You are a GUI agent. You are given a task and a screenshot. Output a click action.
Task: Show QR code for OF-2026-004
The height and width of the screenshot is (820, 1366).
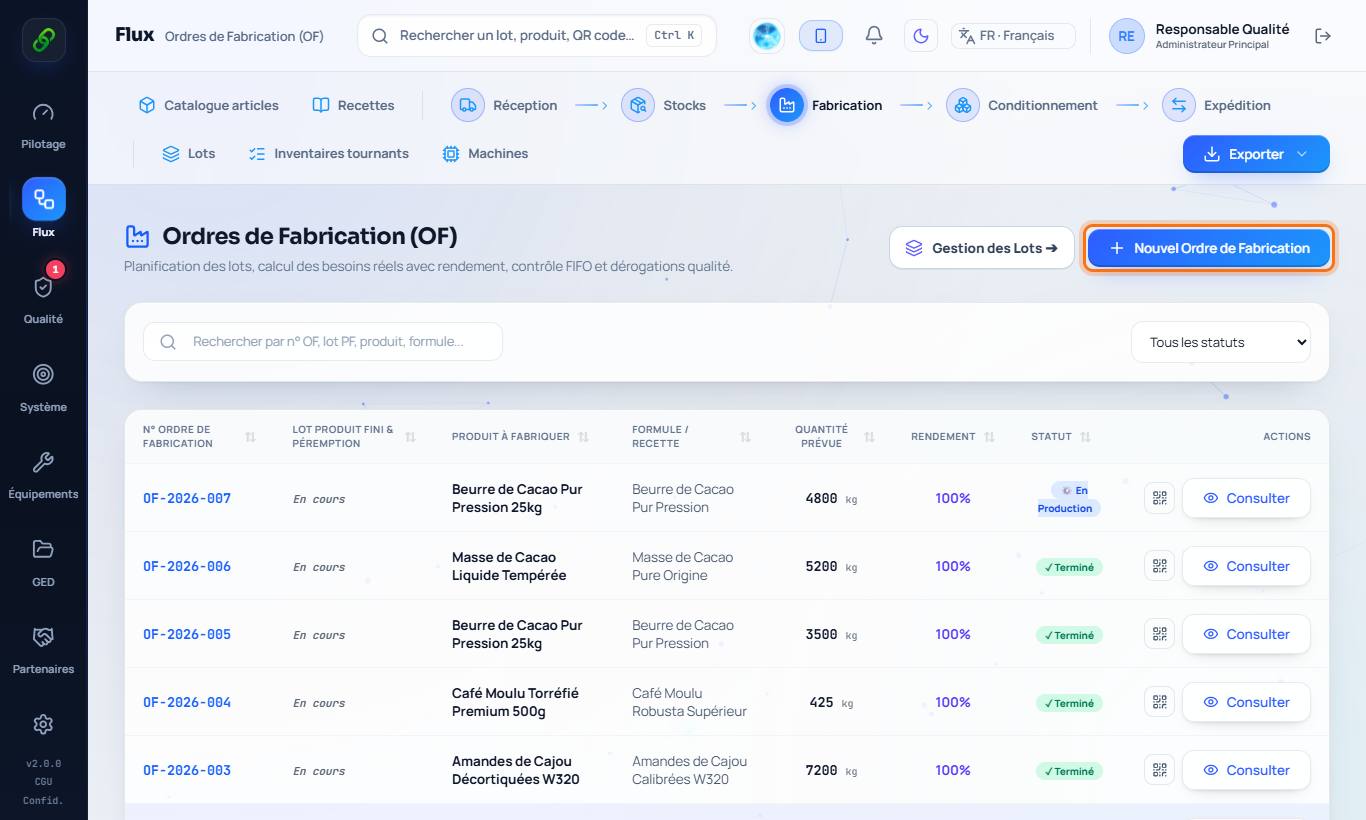click(x=1159, y=702)
